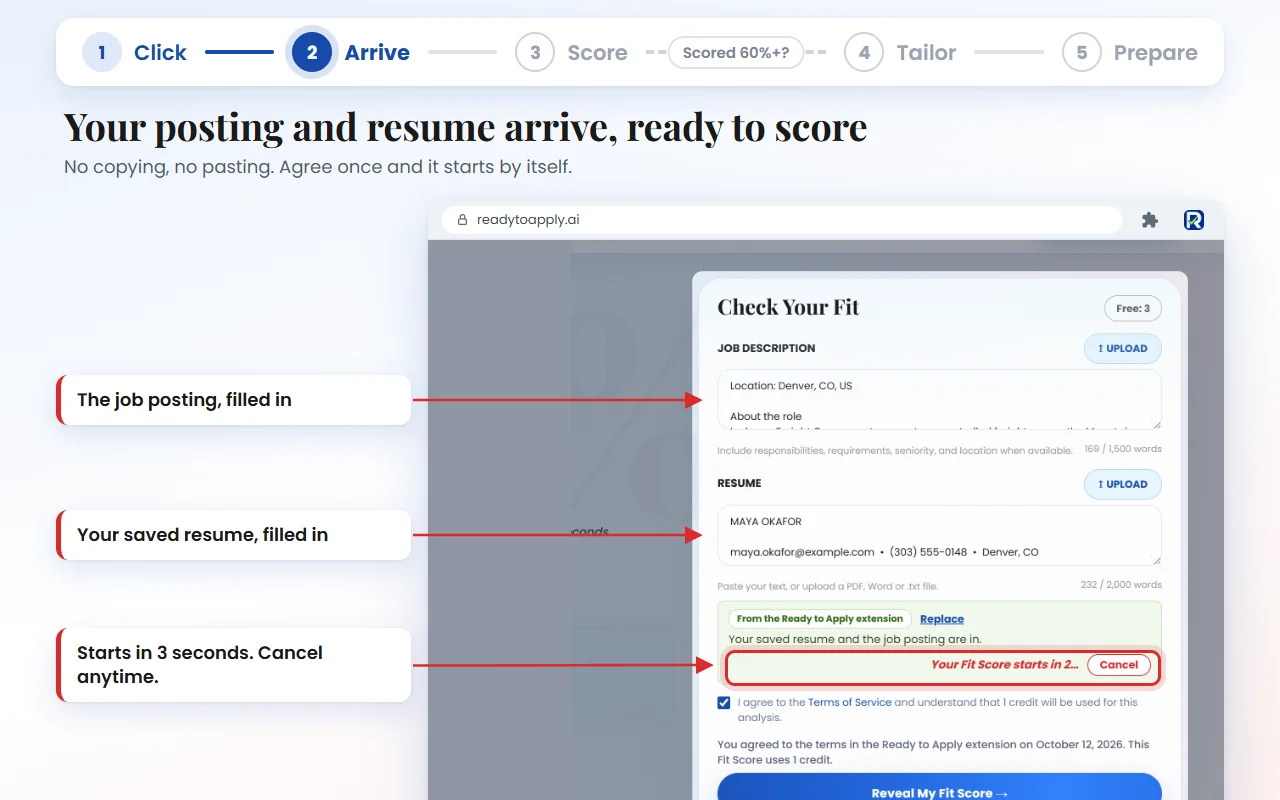Open the browser extensions puzzle icon

pyautogui.click(x=1150, y=220)
